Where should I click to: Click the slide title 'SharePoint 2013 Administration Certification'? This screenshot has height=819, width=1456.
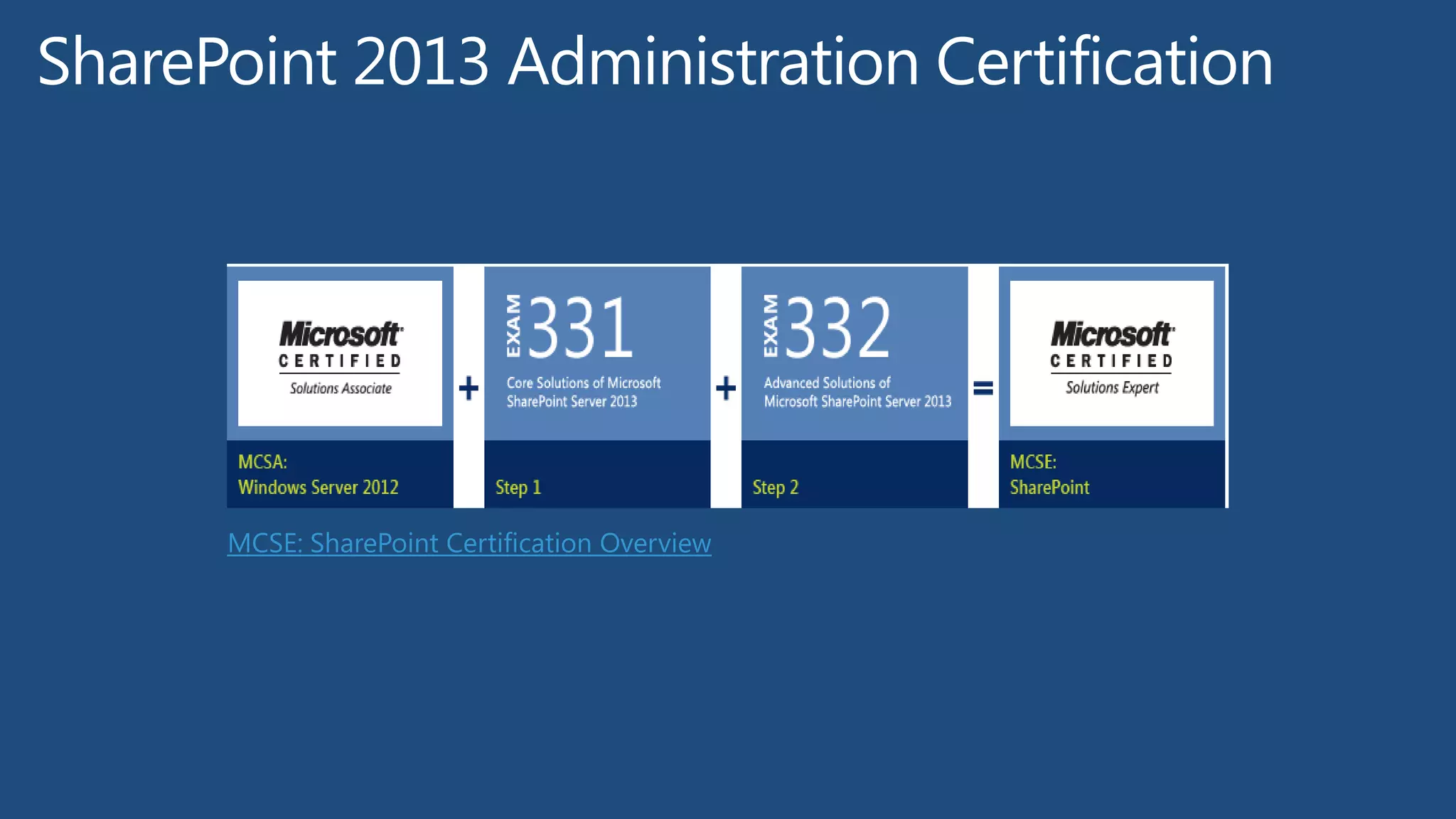point(655,63)
